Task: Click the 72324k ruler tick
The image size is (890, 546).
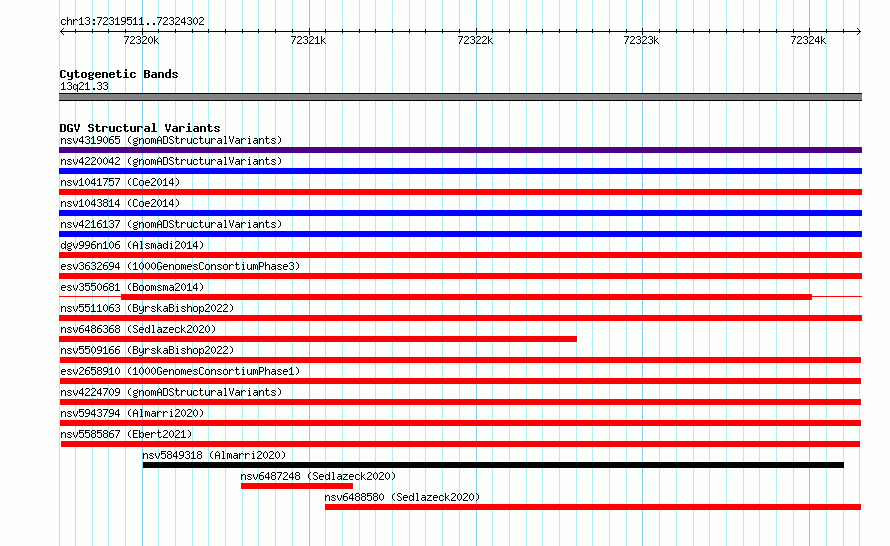Action: (808, 40)
